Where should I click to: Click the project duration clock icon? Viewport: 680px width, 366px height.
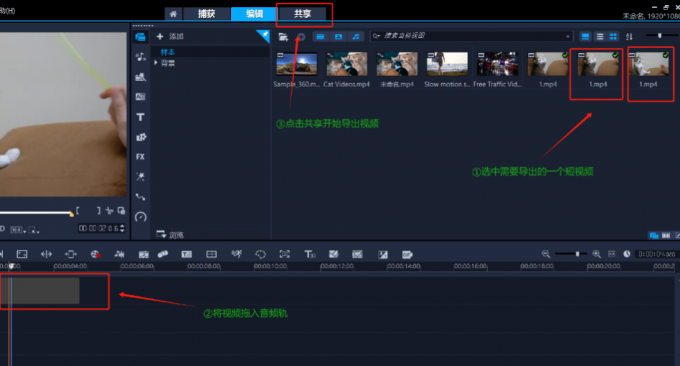coord(627,254)
